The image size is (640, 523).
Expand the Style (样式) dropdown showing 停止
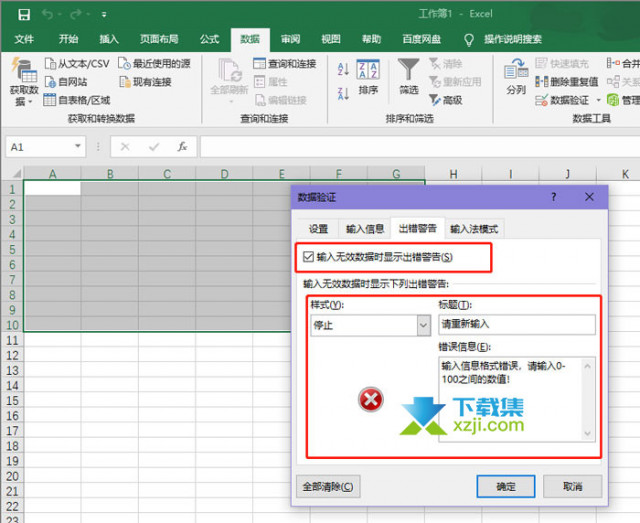[423, 325]
